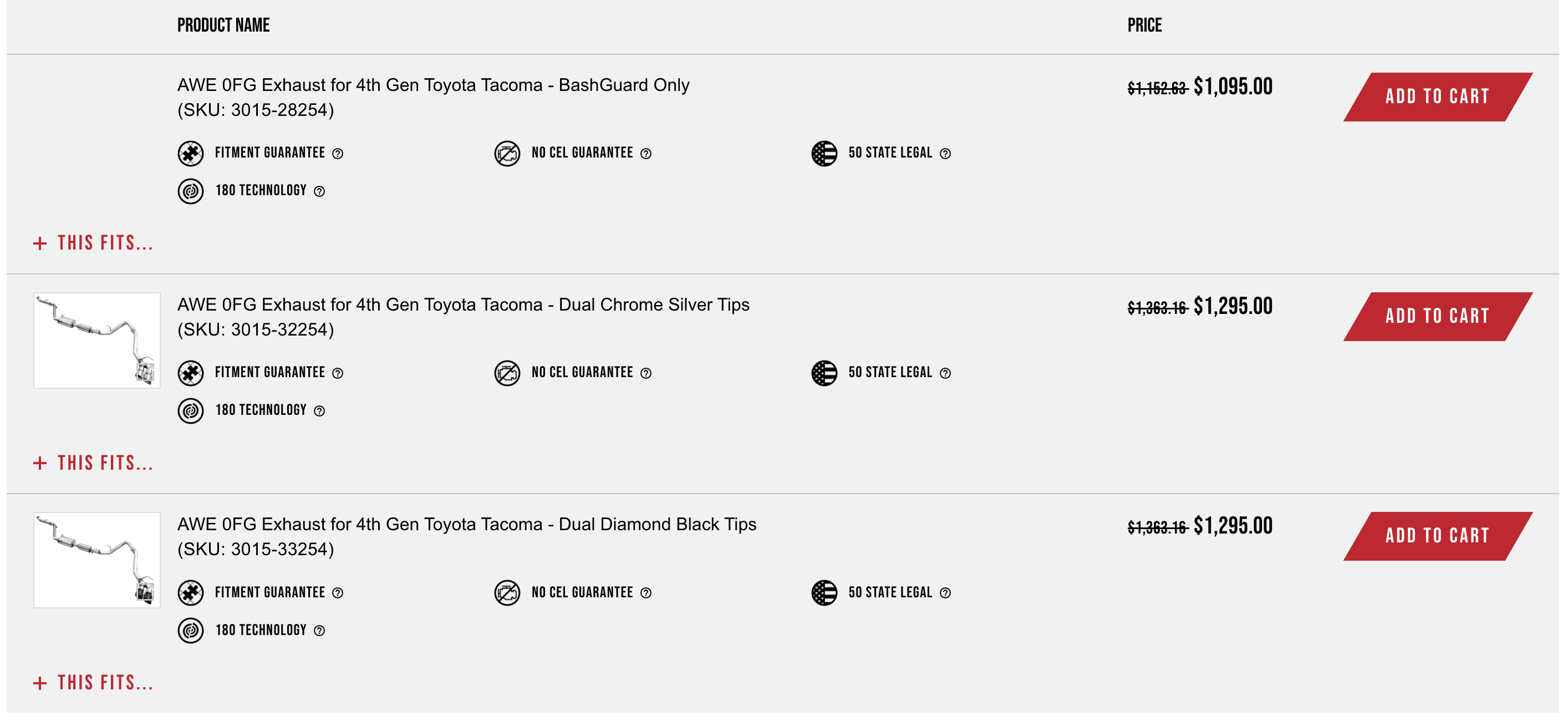
Task: Expand This Fits for Dual Diamond Black Tips
Action: 93,683
